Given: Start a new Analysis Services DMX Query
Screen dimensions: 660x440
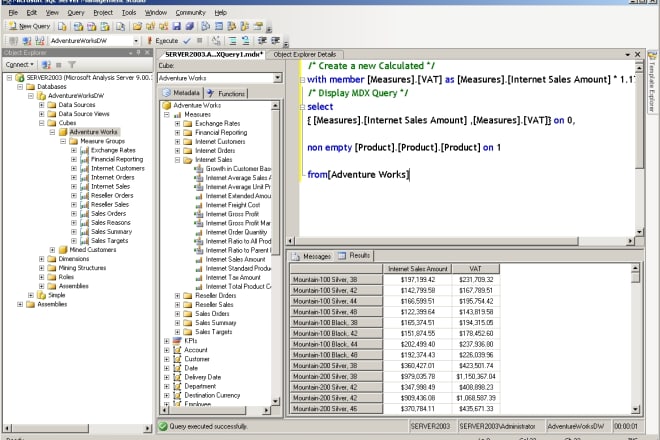Looking at the screenshot, I should (91, 26).
